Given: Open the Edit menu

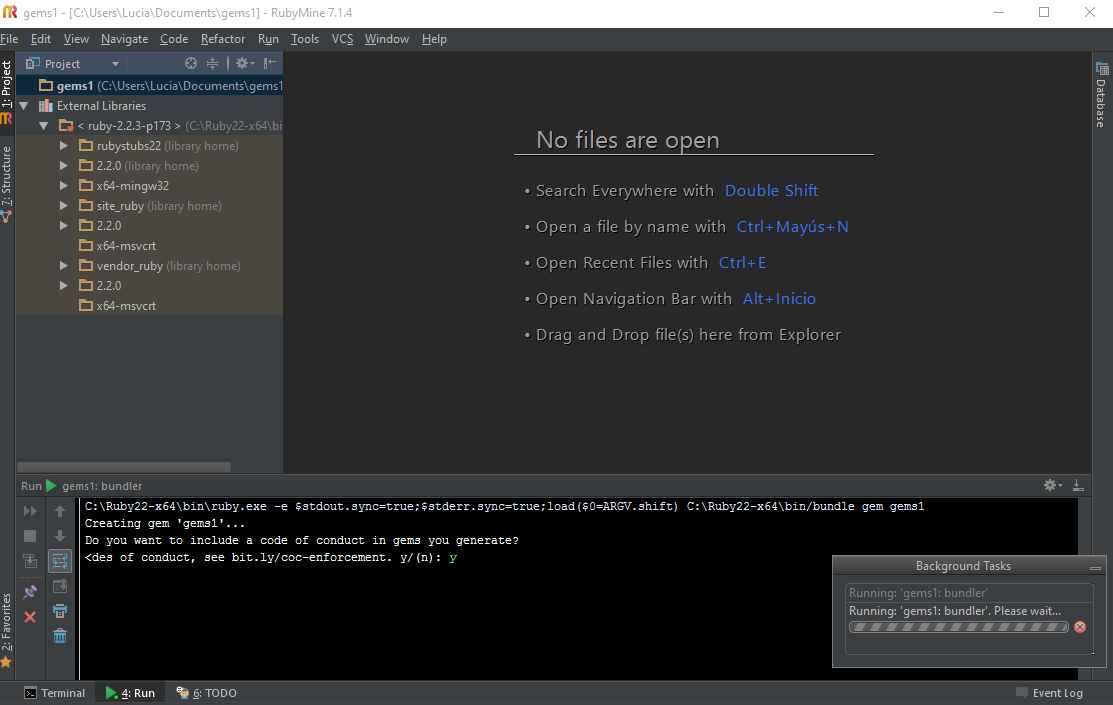Looking at the screenshot, I should click(40, 39).
